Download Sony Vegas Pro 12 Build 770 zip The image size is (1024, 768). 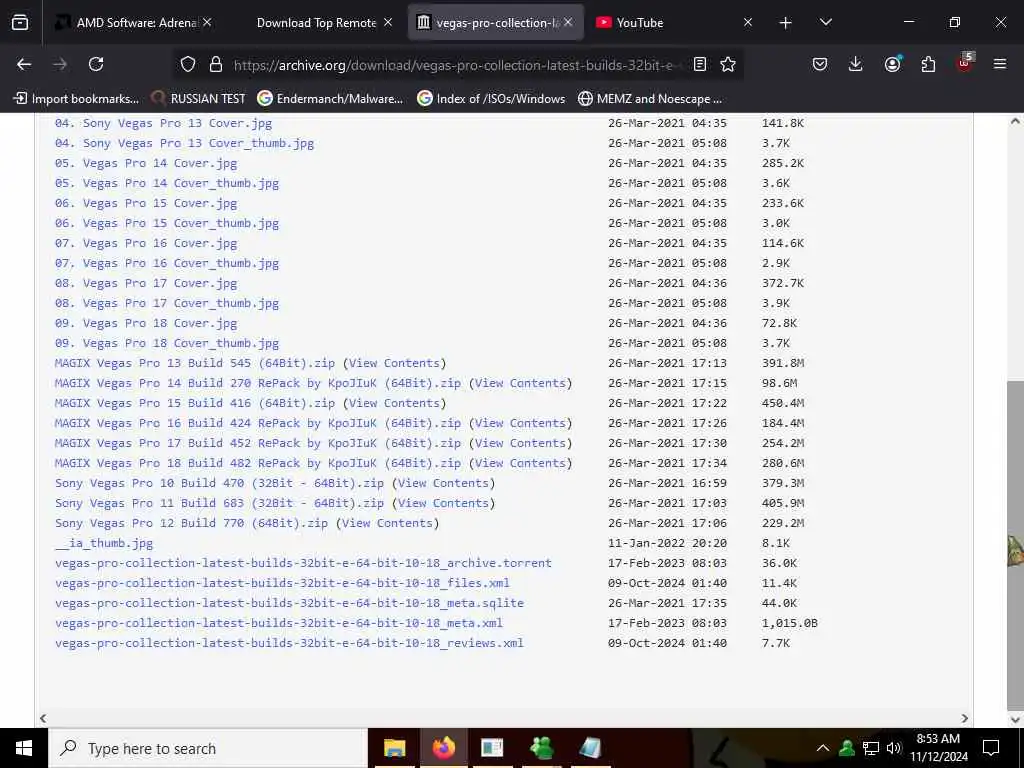coord(191,523)
